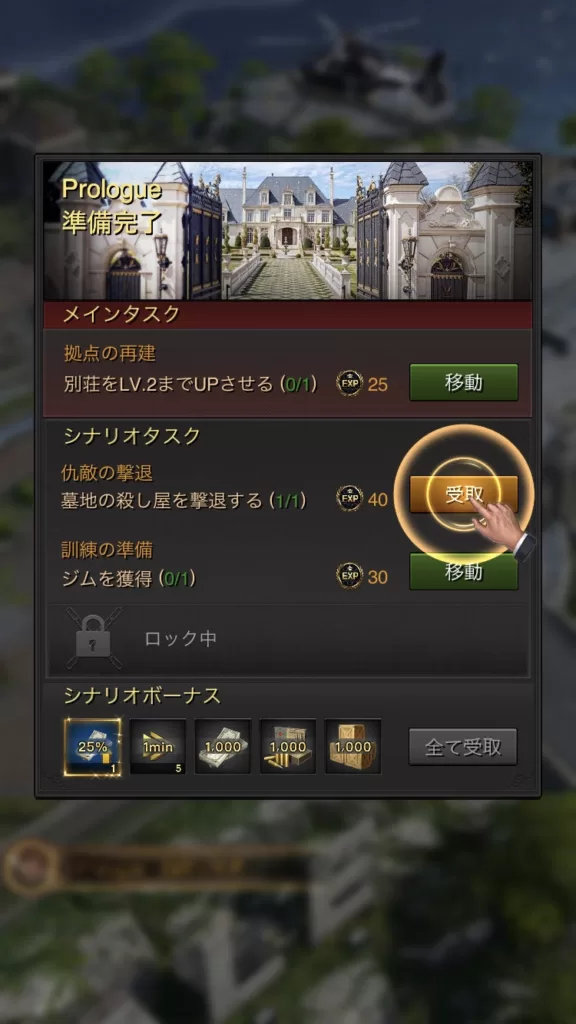The width and height of the screenshot is (576, 1024).
Task: Tap the padlock icon in locked row
Action: (x=93, y=639)
